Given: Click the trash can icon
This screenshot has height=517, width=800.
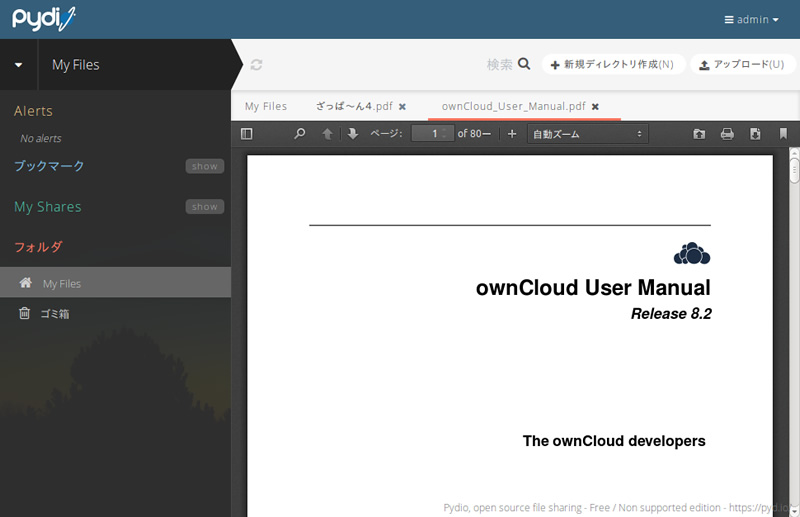Looking at the screenshot, I should [x=24, y=313].
